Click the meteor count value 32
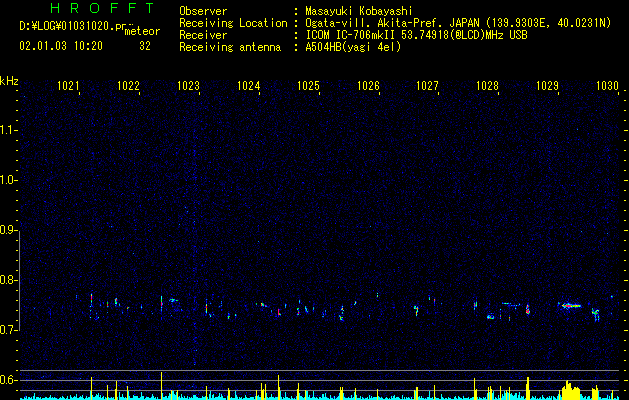The width and height of the screenshot is (629, 400). (x=145, y=46)
